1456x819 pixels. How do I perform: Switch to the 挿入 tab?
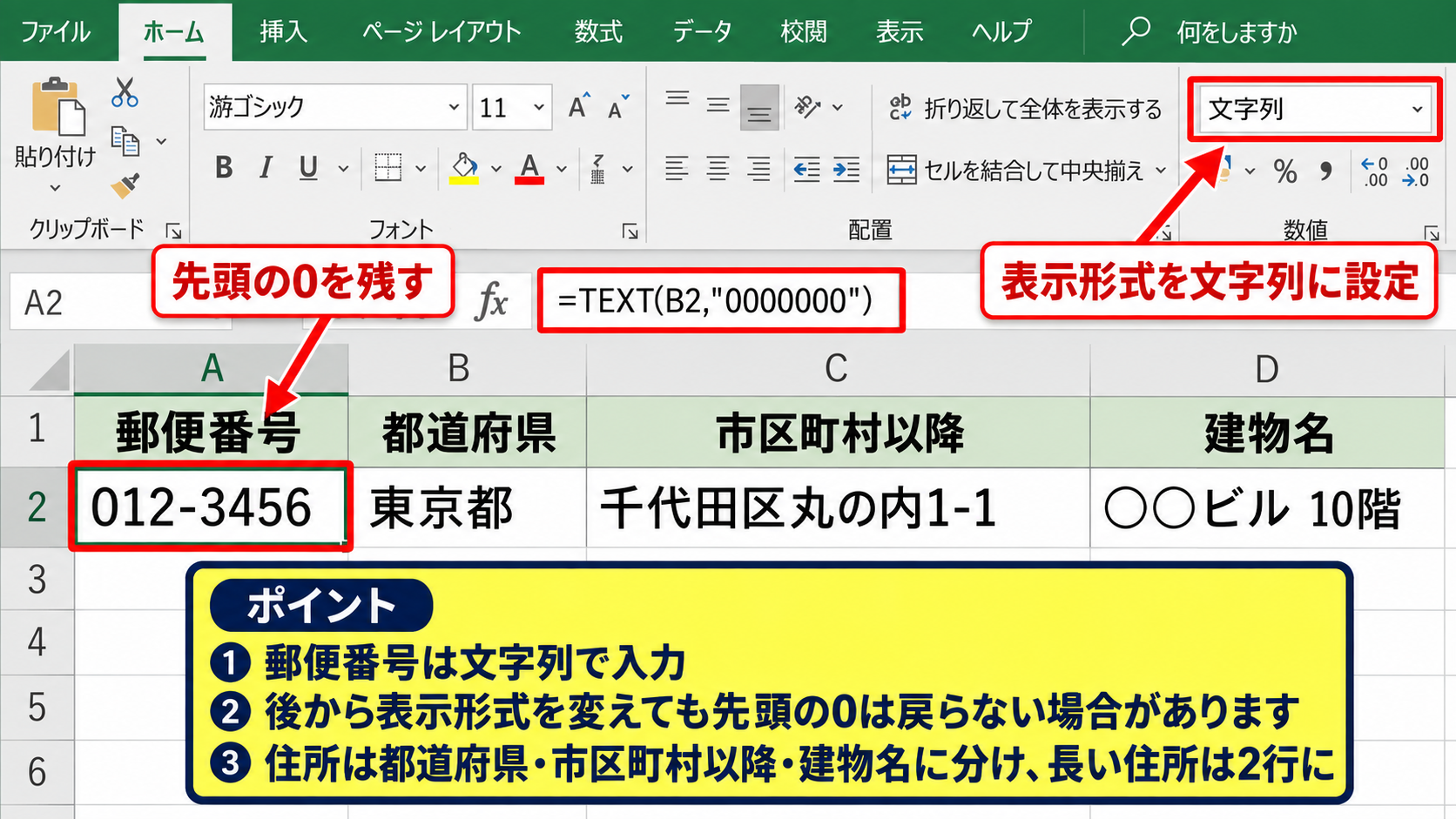tap(284, 32)
